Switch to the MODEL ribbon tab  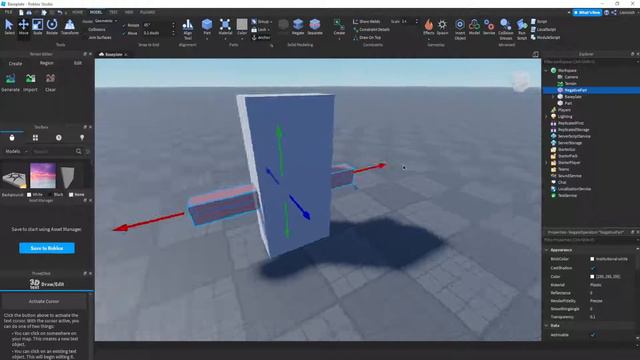tap(96, 12)
